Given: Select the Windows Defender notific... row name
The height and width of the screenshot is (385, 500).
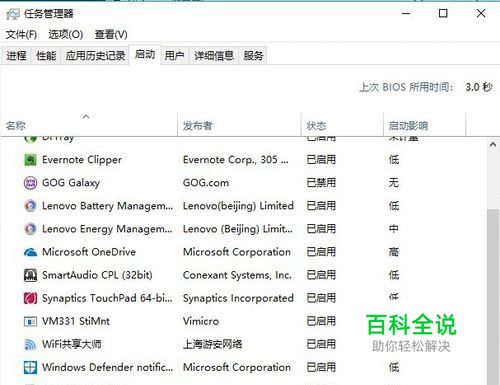Looking at the screenshot, I should tap(108, 367).
